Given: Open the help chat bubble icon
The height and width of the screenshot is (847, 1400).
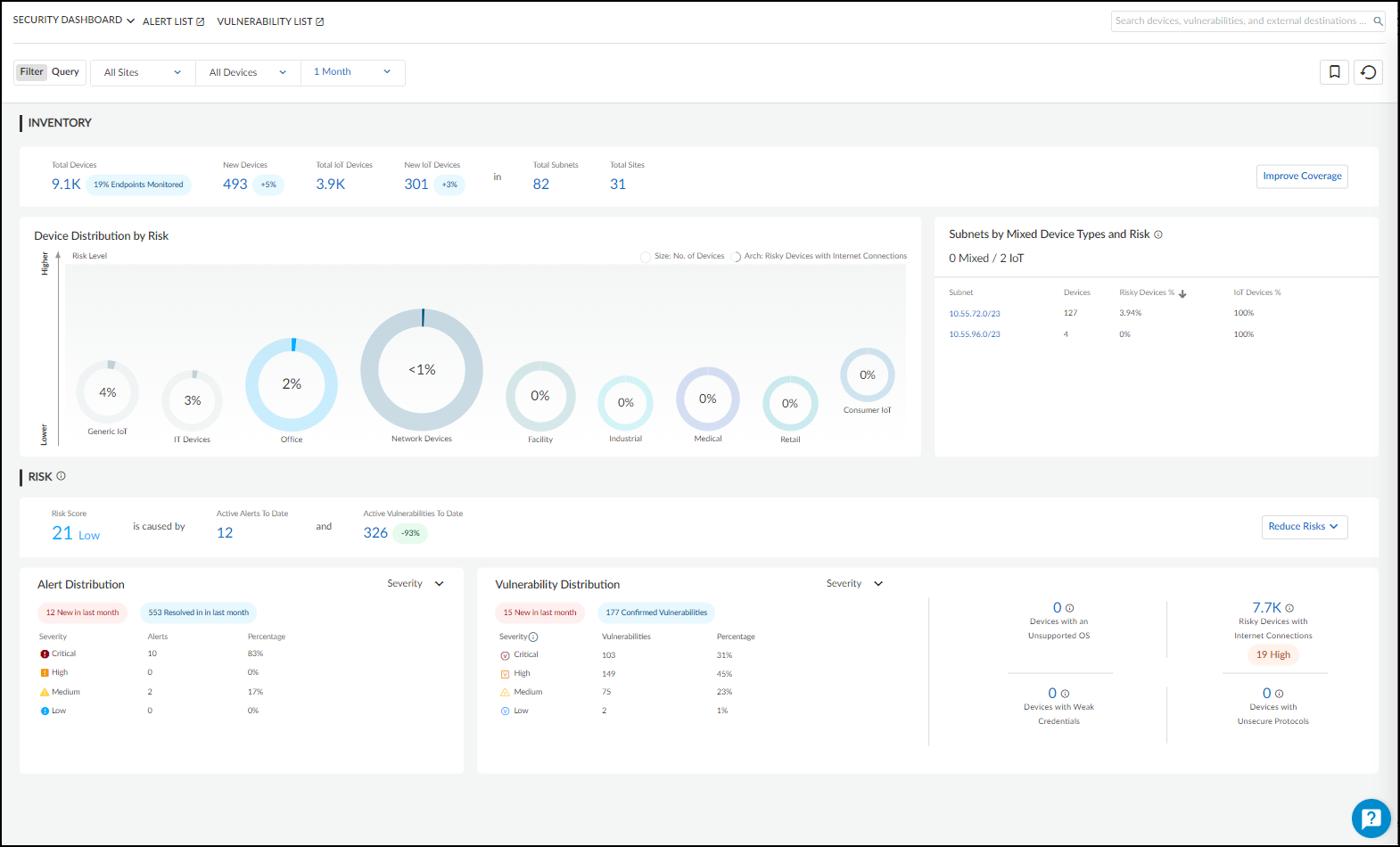Looking at the screenshot, I should point(1371,818).
